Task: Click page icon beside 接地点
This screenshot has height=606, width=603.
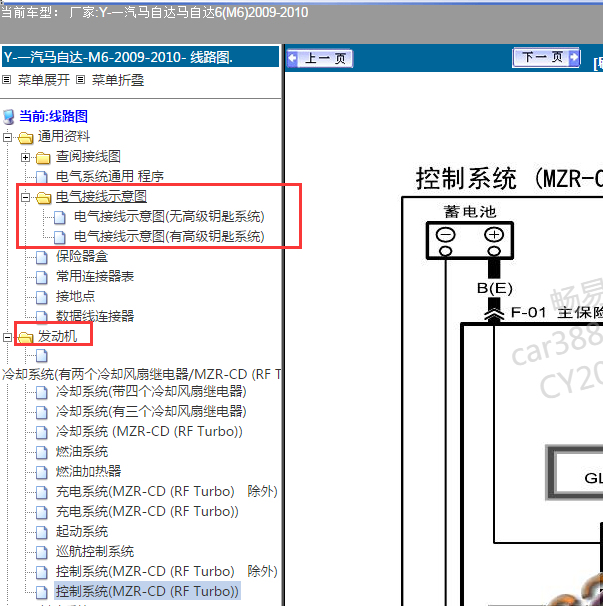Action: 41,298
